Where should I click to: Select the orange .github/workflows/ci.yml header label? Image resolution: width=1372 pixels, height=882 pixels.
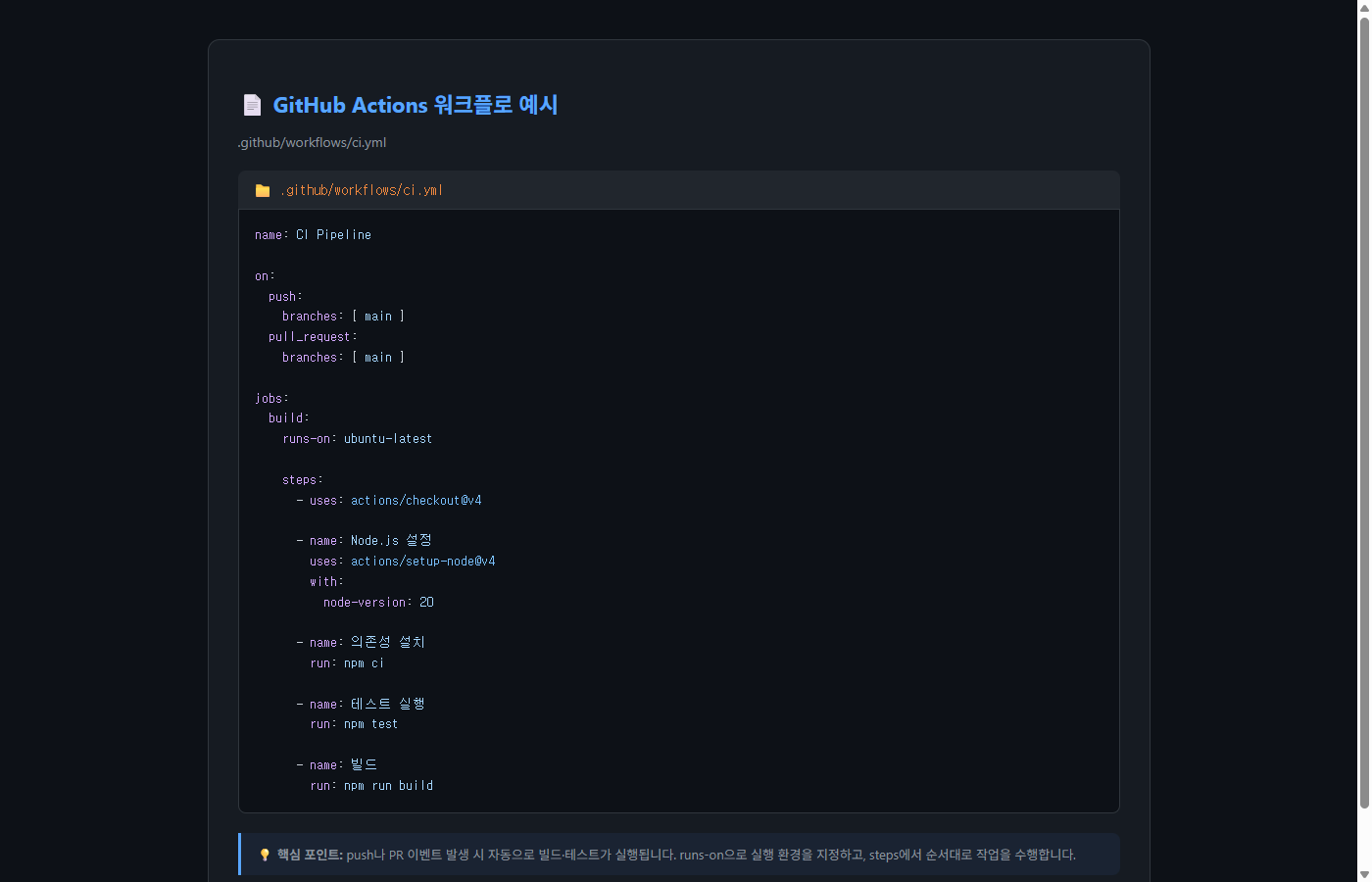(x=362, y=190)
